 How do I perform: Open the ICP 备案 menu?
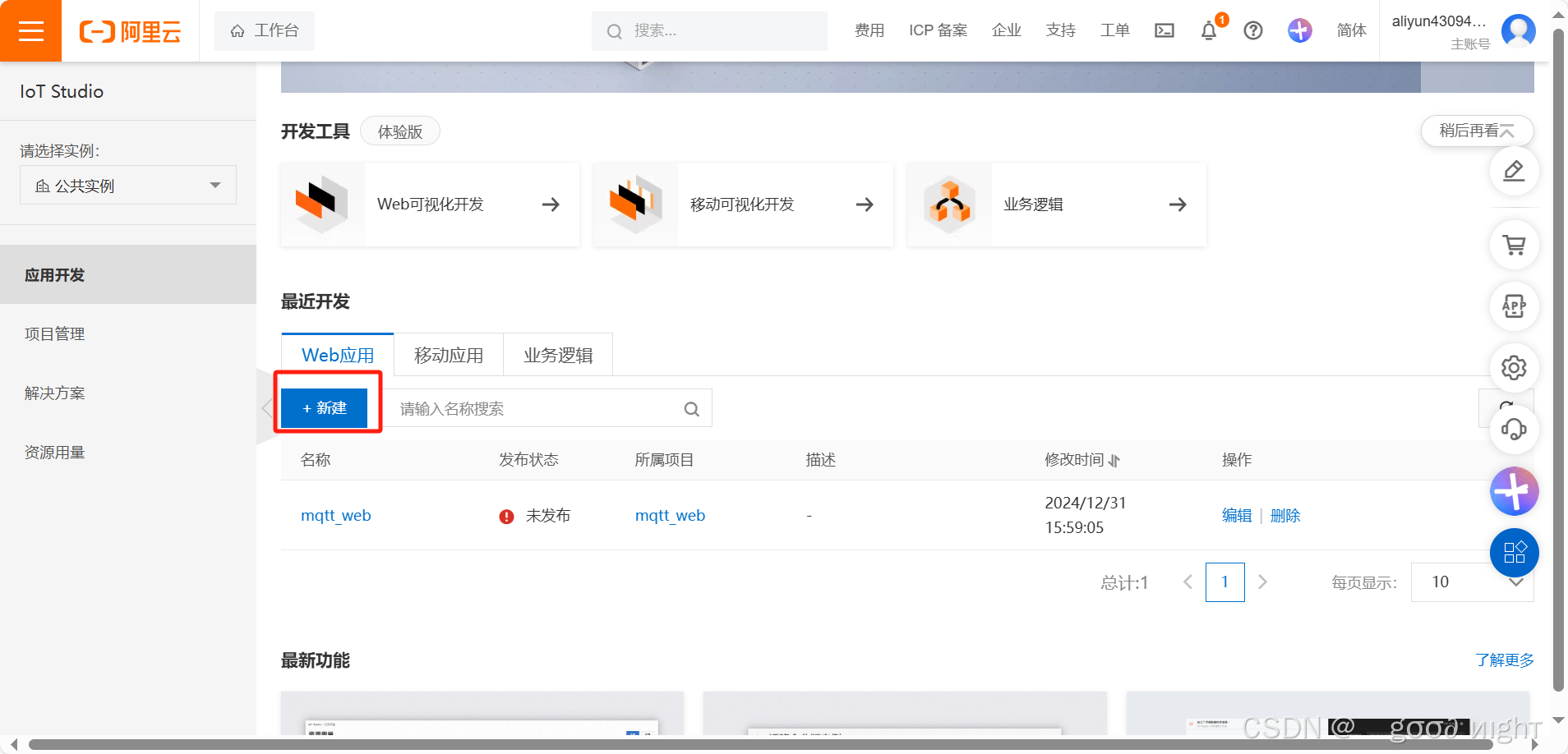tap(938, 30)
